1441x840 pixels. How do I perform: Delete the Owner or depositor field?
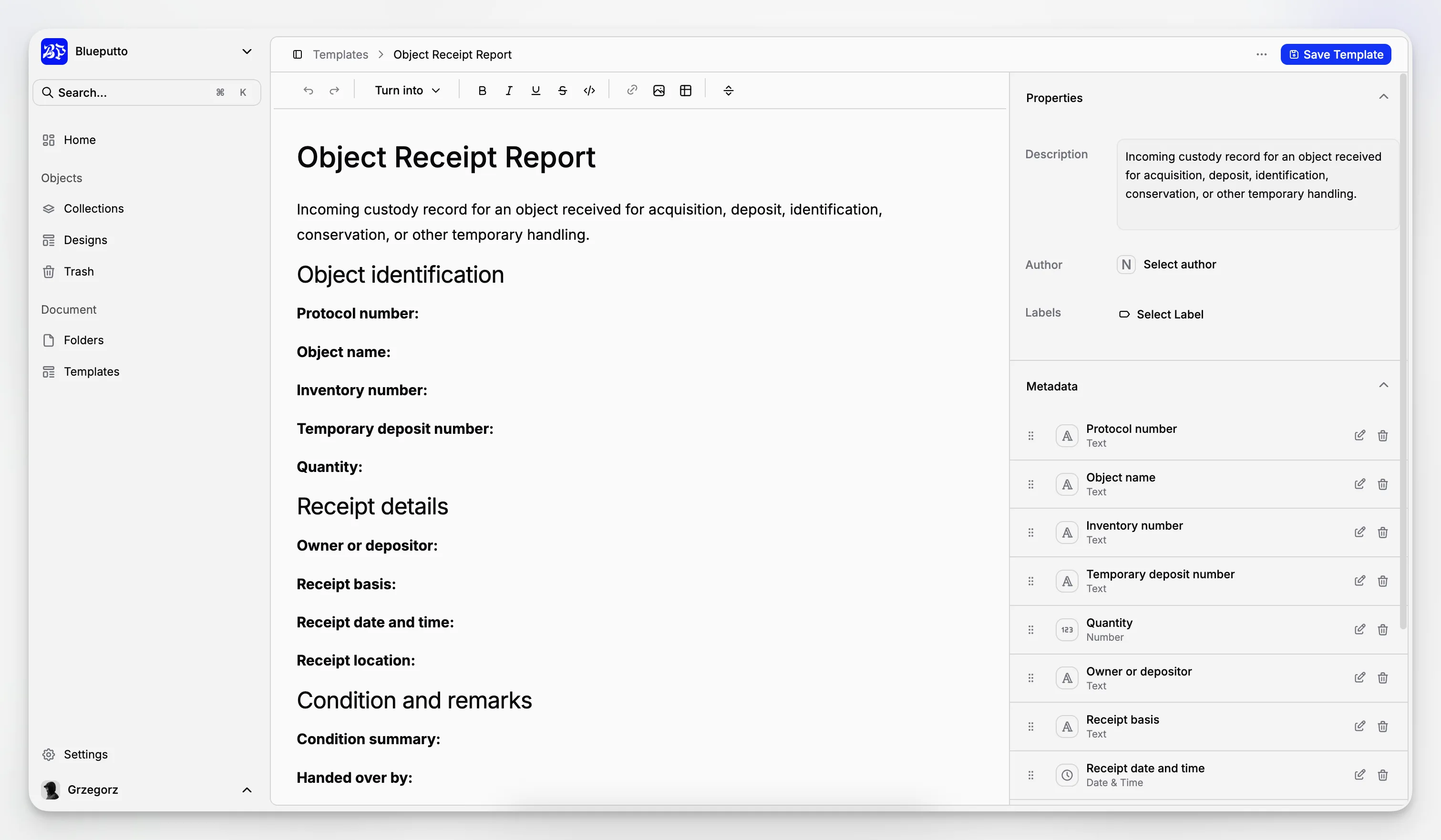[1383, 677]
